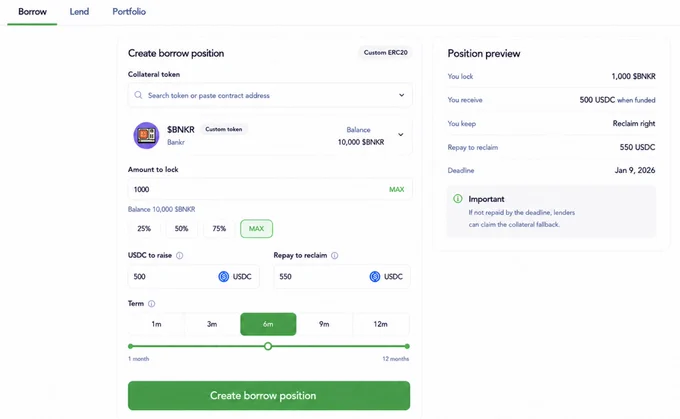Click green MAX link inside amount field
Viewport: 680px width, 419px height.
point(396,190)
